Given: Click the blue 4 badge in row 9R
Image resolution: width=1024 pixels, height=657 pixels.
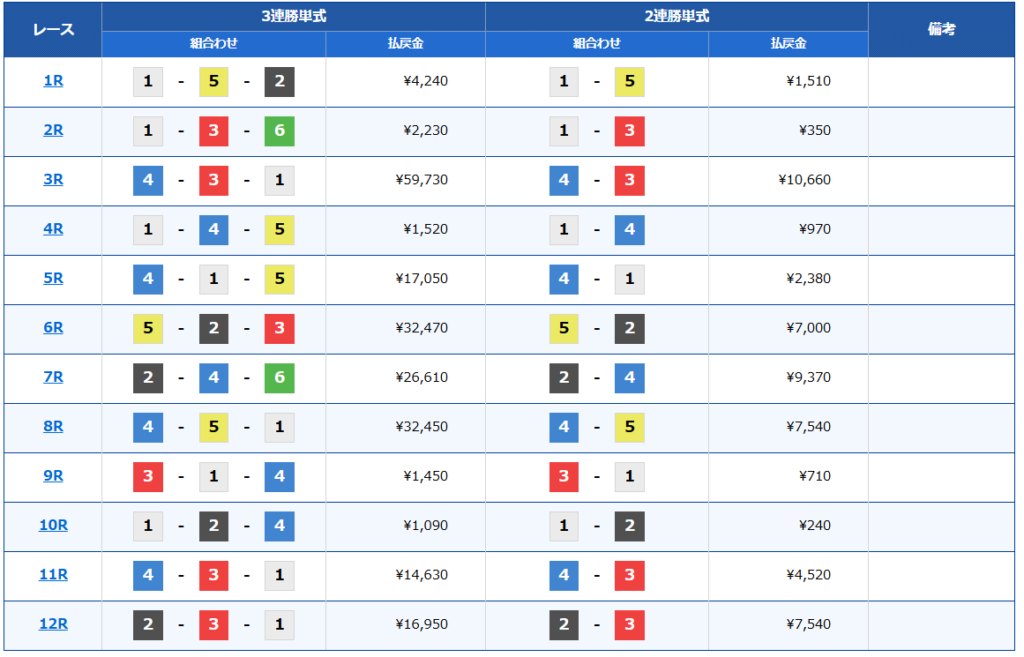Looking at the screenshot, I should [x=279, y=476].
